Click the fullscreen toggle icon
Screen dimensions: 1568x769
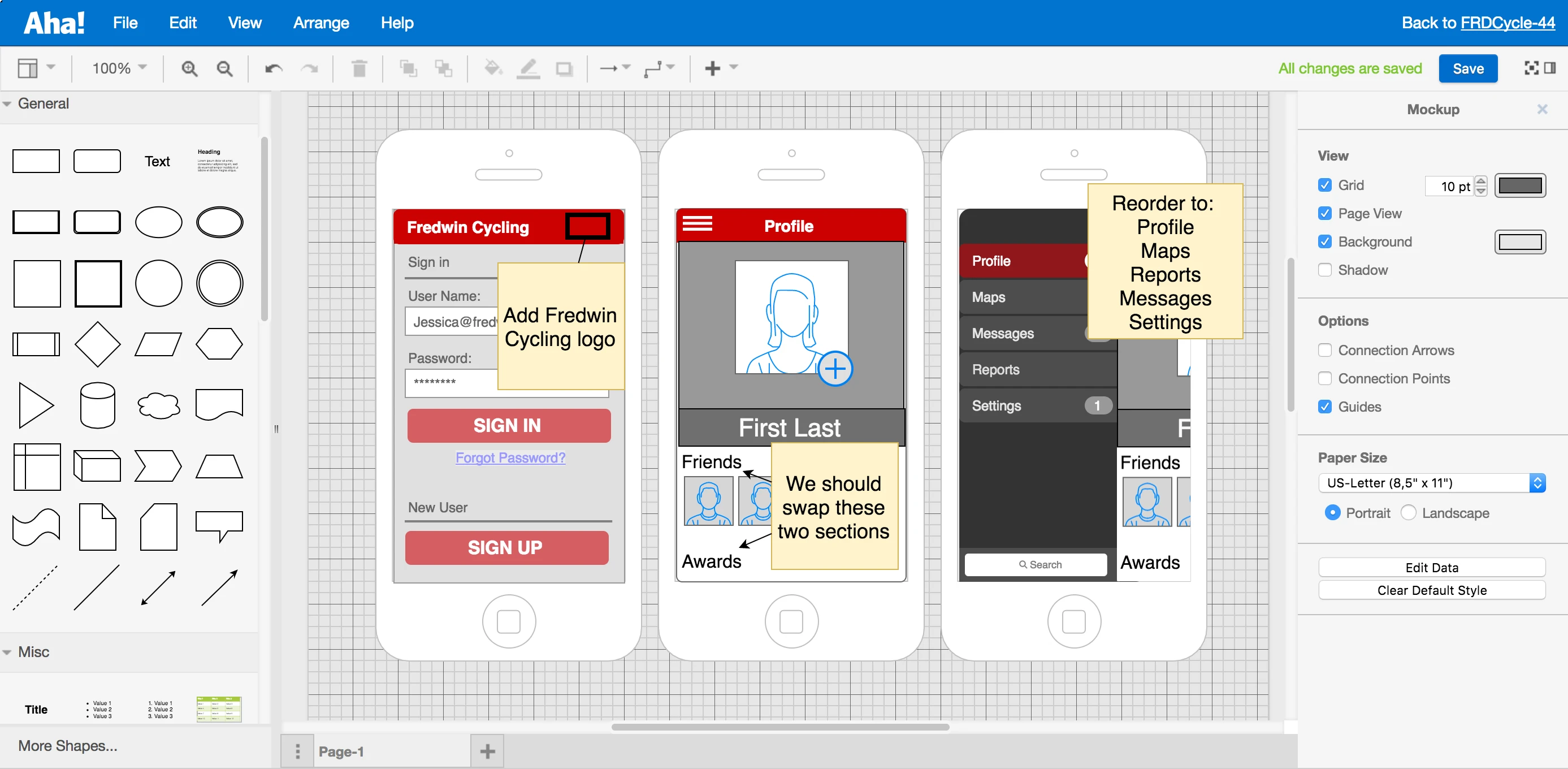point(1531,68)
